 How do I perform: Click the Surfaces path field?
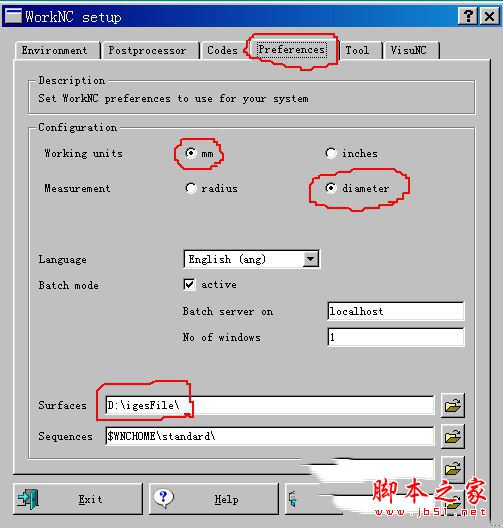tap(269, 405)
